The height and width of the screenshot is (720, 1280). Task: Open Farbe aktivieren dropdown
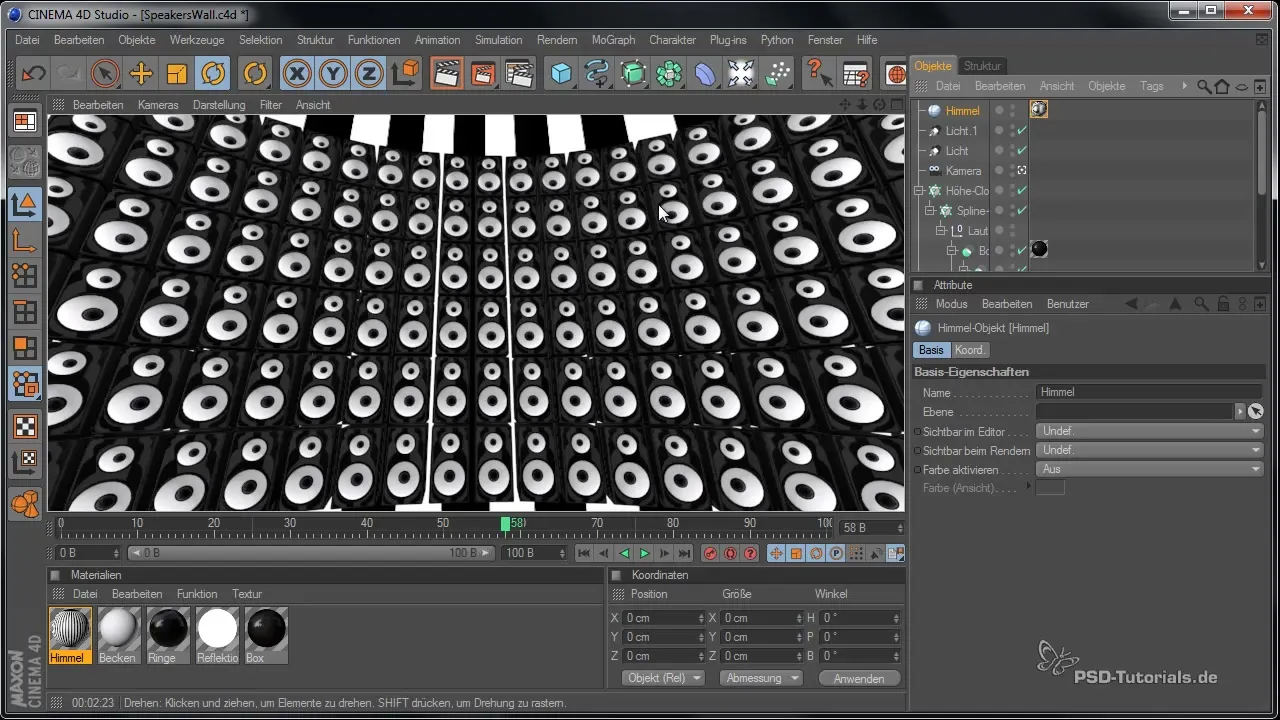coord(1149,469)
